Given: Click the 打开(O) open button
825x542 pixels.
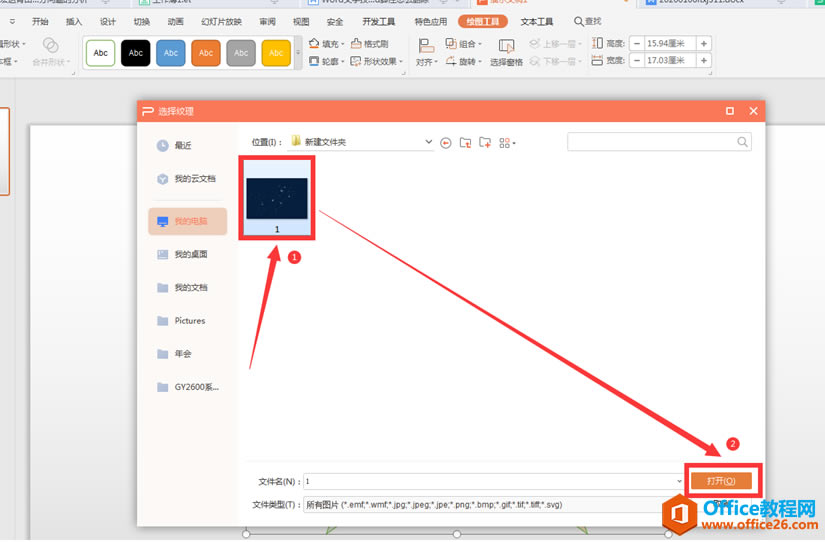Looking at the screenshot, I should (721, 481).
